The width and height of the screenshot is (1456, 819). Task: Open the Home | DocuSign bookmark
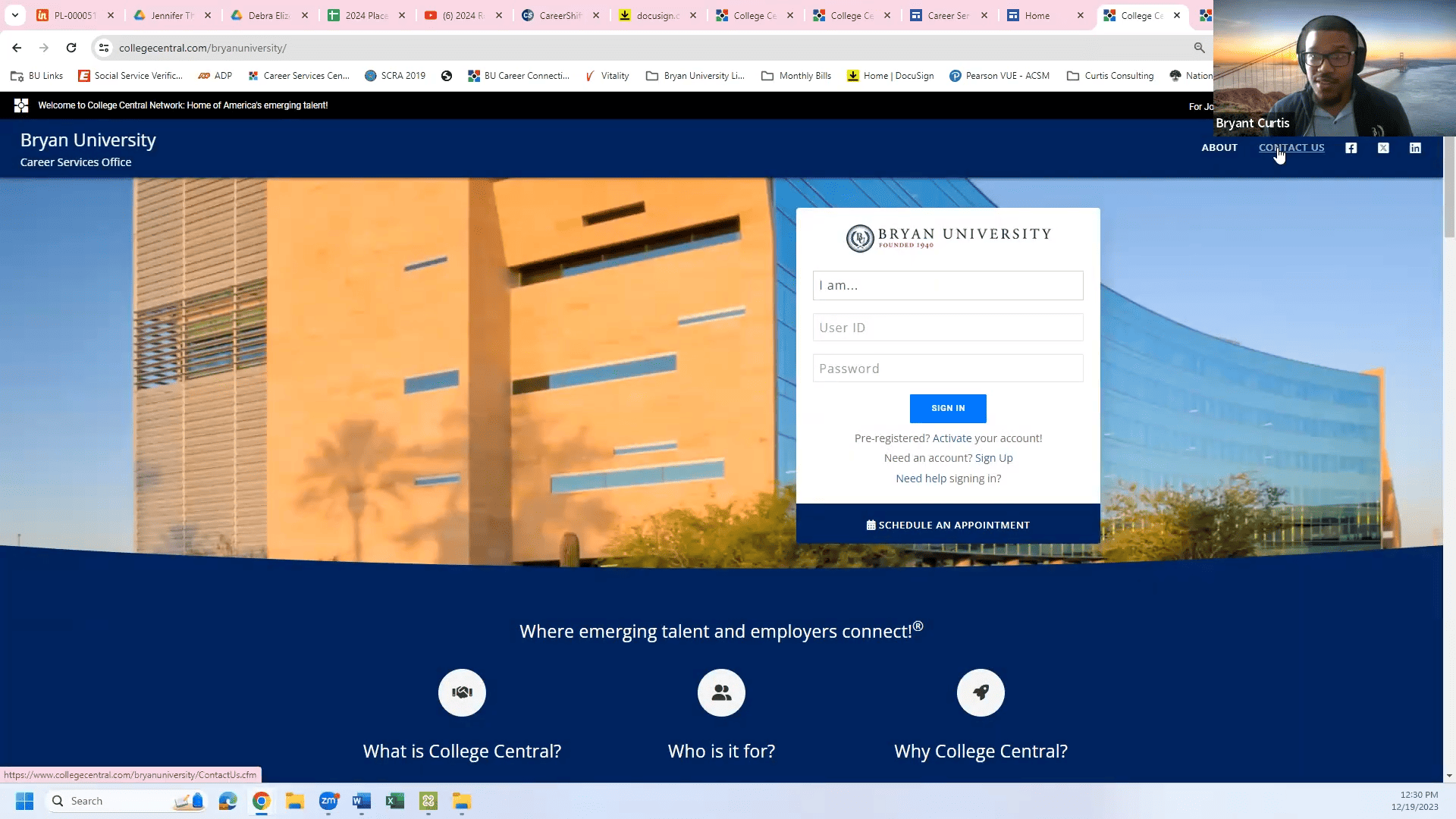(890, 76)
